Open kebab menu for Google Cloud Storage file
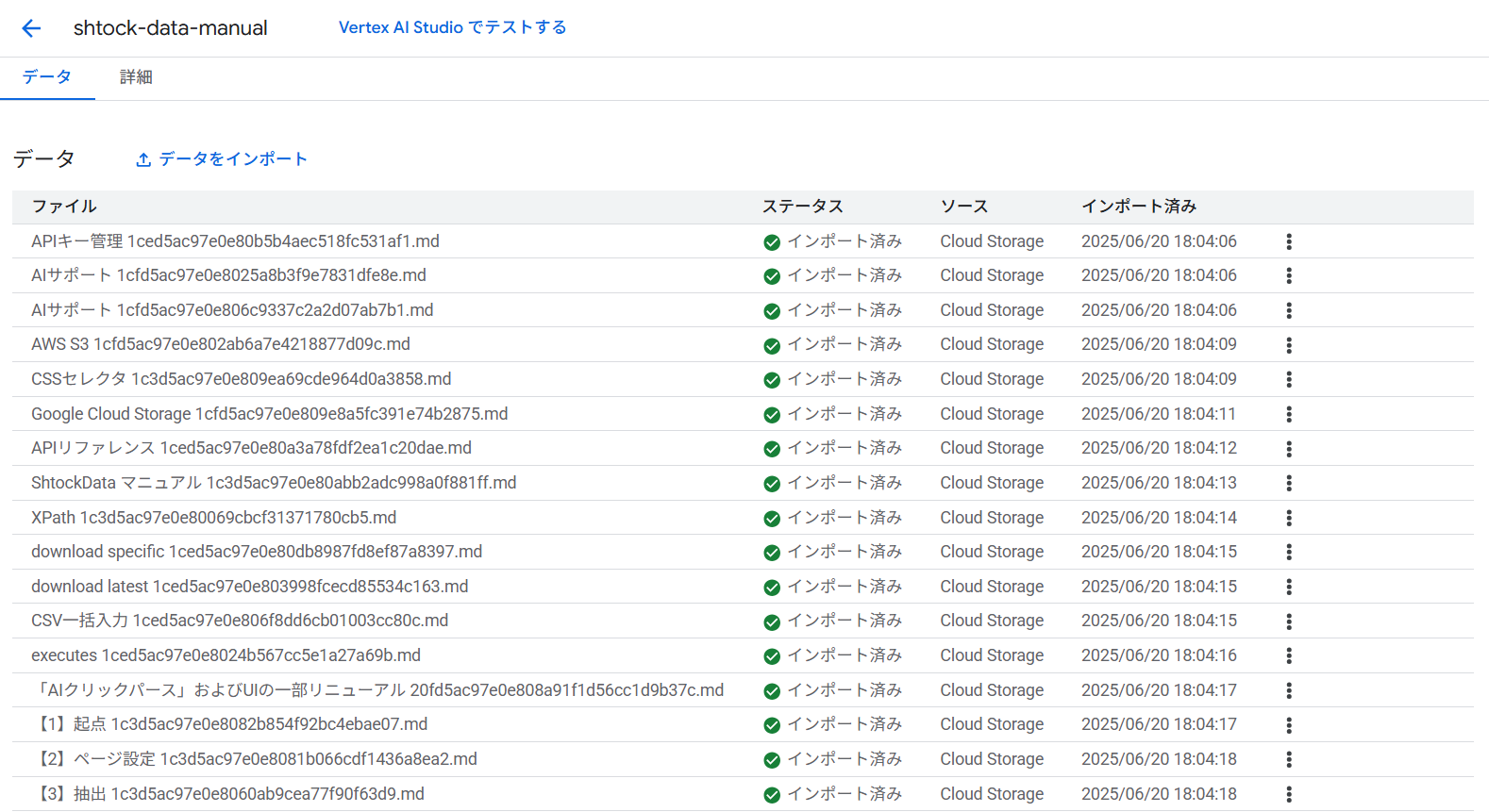 tap(1288, 415)
